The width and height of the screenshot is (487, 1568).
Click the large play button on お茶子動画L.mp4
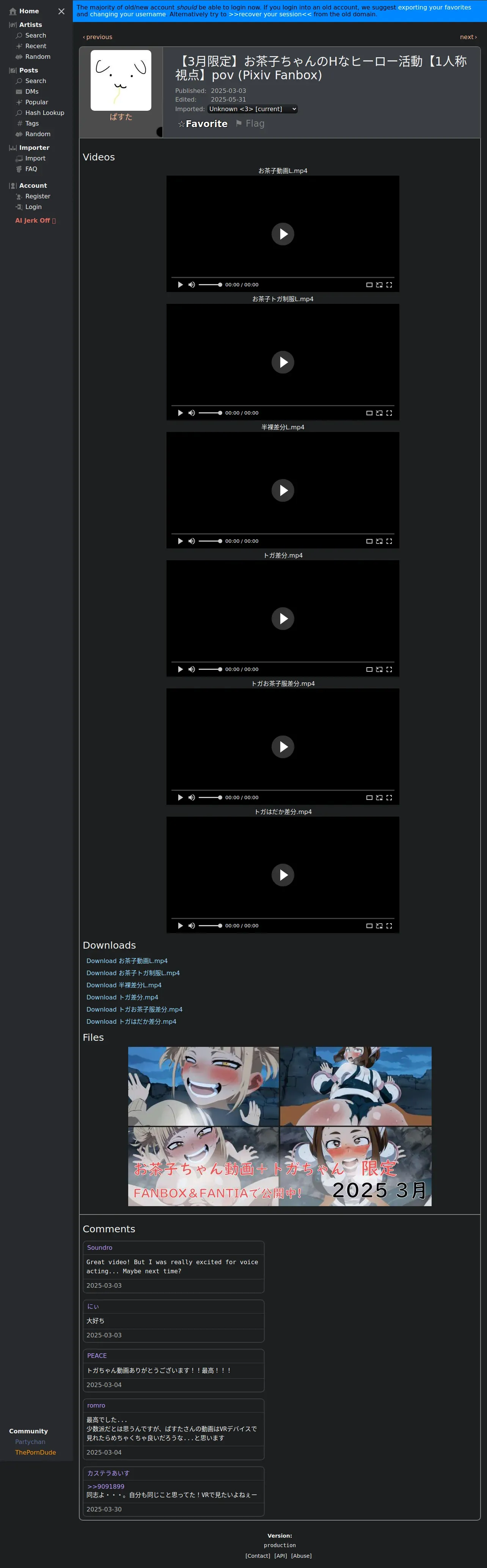tap(283, 234)
